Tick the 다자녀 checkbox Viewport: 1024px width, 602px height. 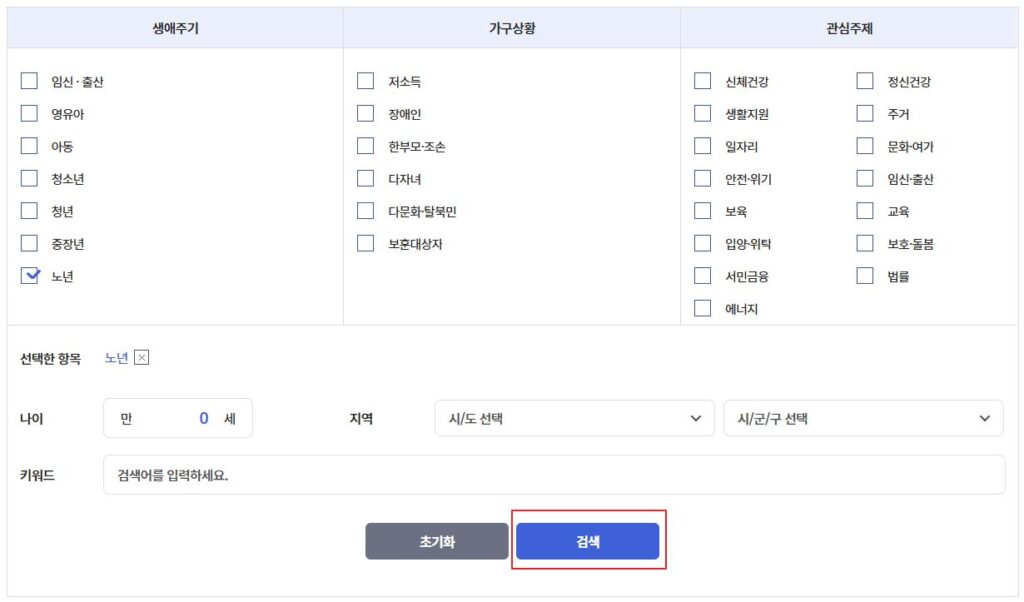(x=366, y=179)
